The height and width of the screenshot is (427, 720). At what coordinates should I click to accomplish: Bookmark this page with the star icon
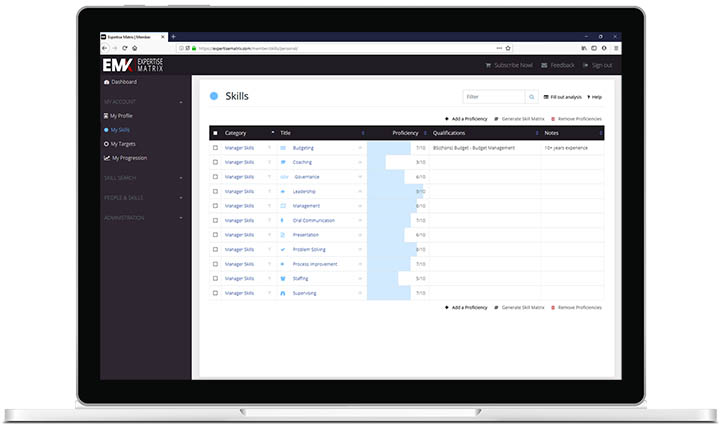(508, 48)
